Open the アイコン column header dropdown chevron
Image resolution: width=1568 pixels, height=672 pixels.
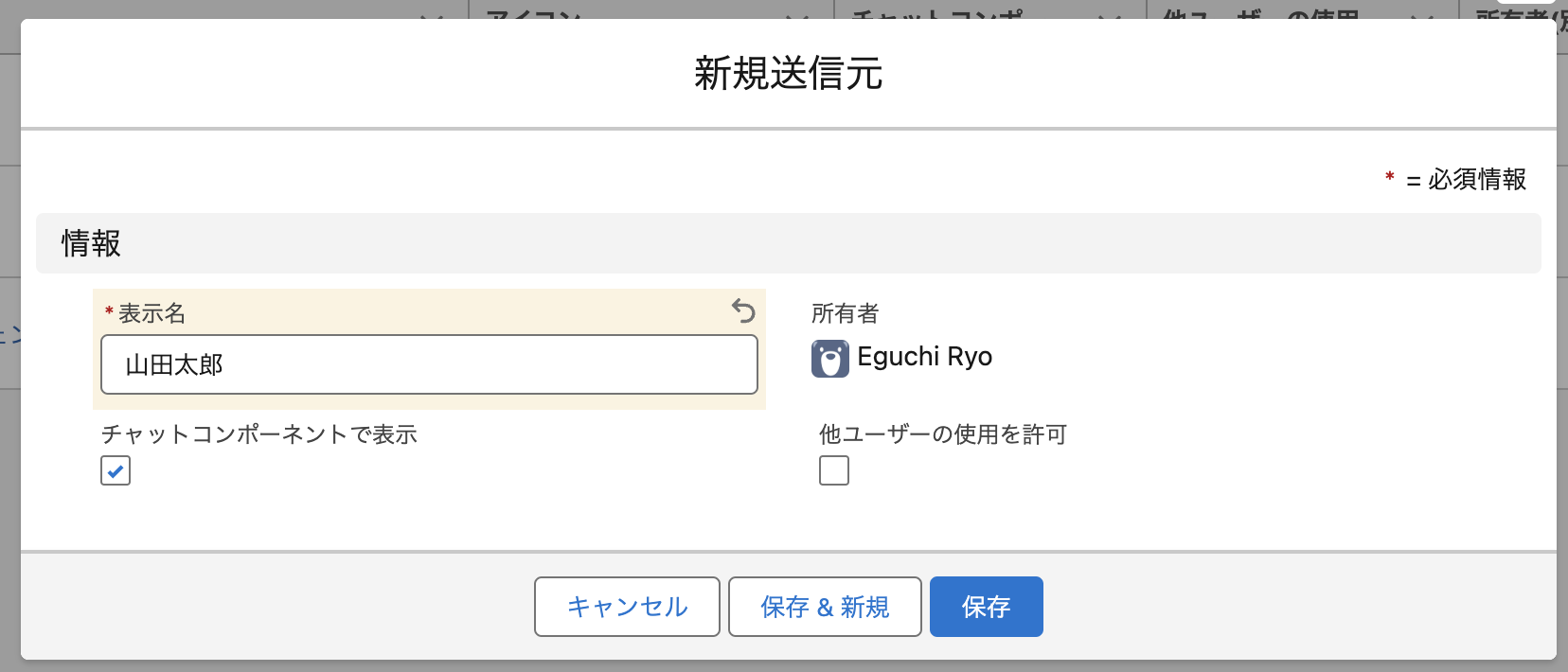pyautogui.click(x=796, y=16)
